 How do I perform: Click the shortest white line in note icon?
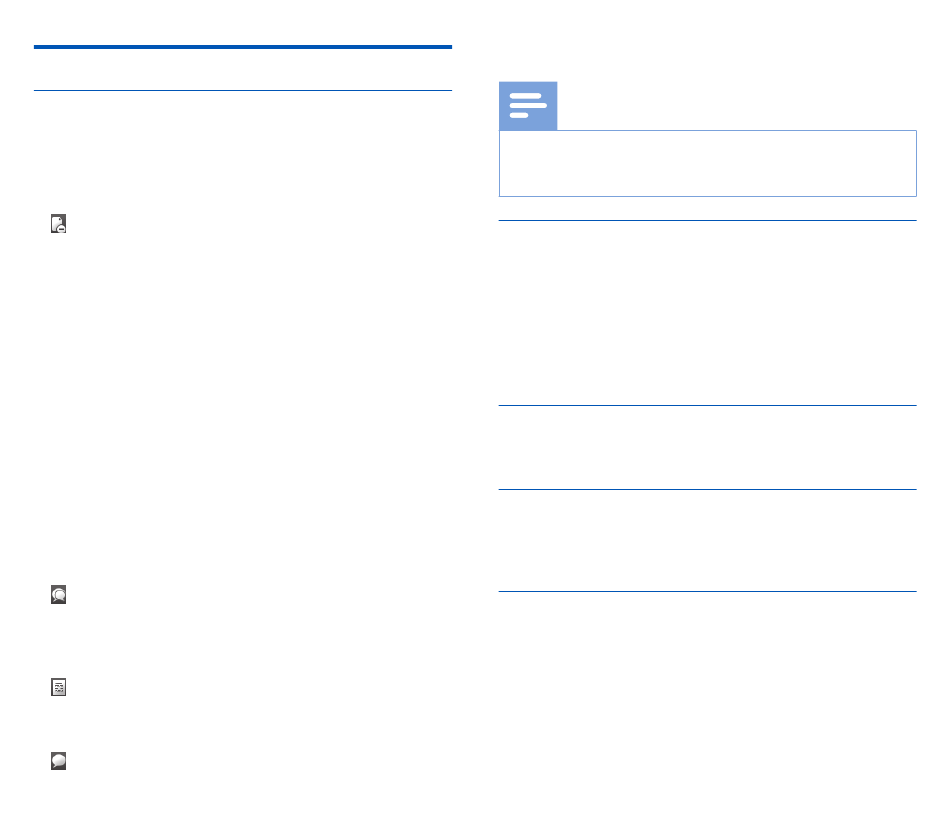pos(519,115)
